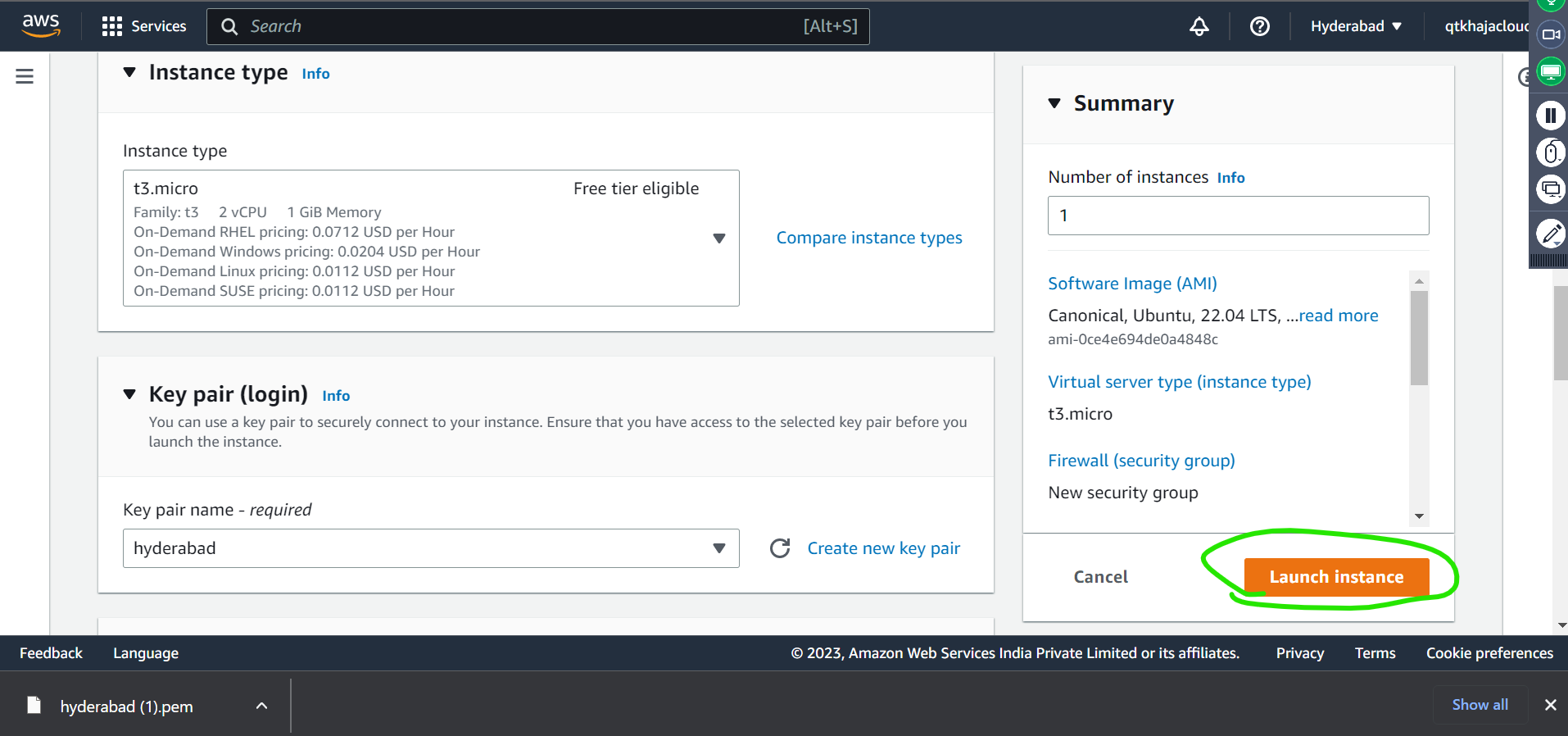Launch the instance
Image resolution: width=1568 pixels, height=736 pixels.
[1336, 577]
